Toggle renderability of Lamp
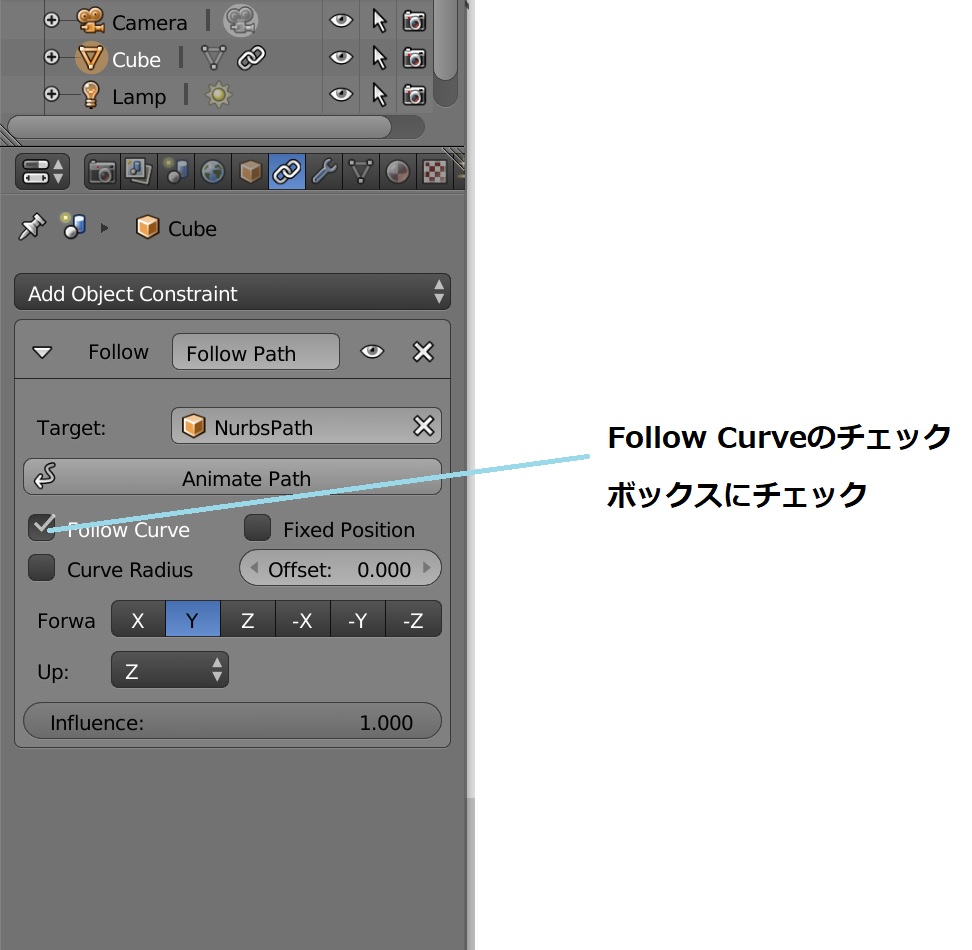The width and height of the screenshot is (972, 950). coord(414,95)
